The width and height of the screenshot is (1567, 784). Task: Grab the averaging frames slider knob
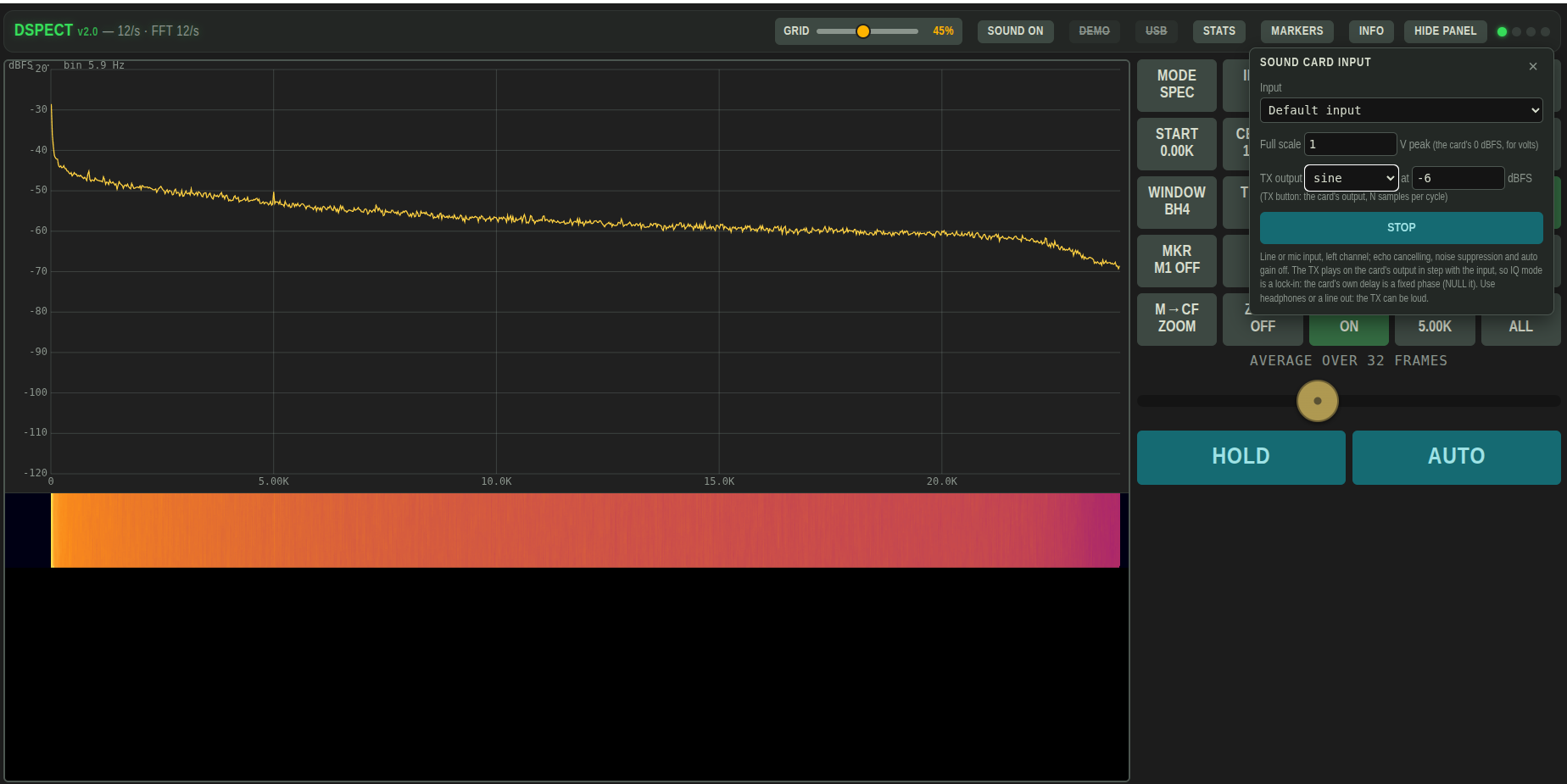click(1317, 401)
